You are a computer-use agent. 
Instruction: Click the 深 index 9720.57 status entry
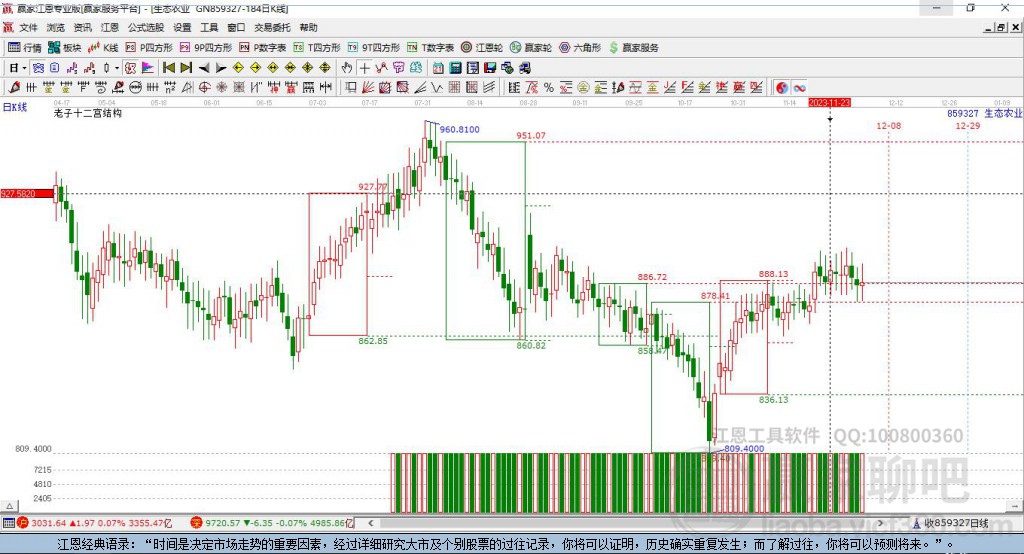pos(273,523)
